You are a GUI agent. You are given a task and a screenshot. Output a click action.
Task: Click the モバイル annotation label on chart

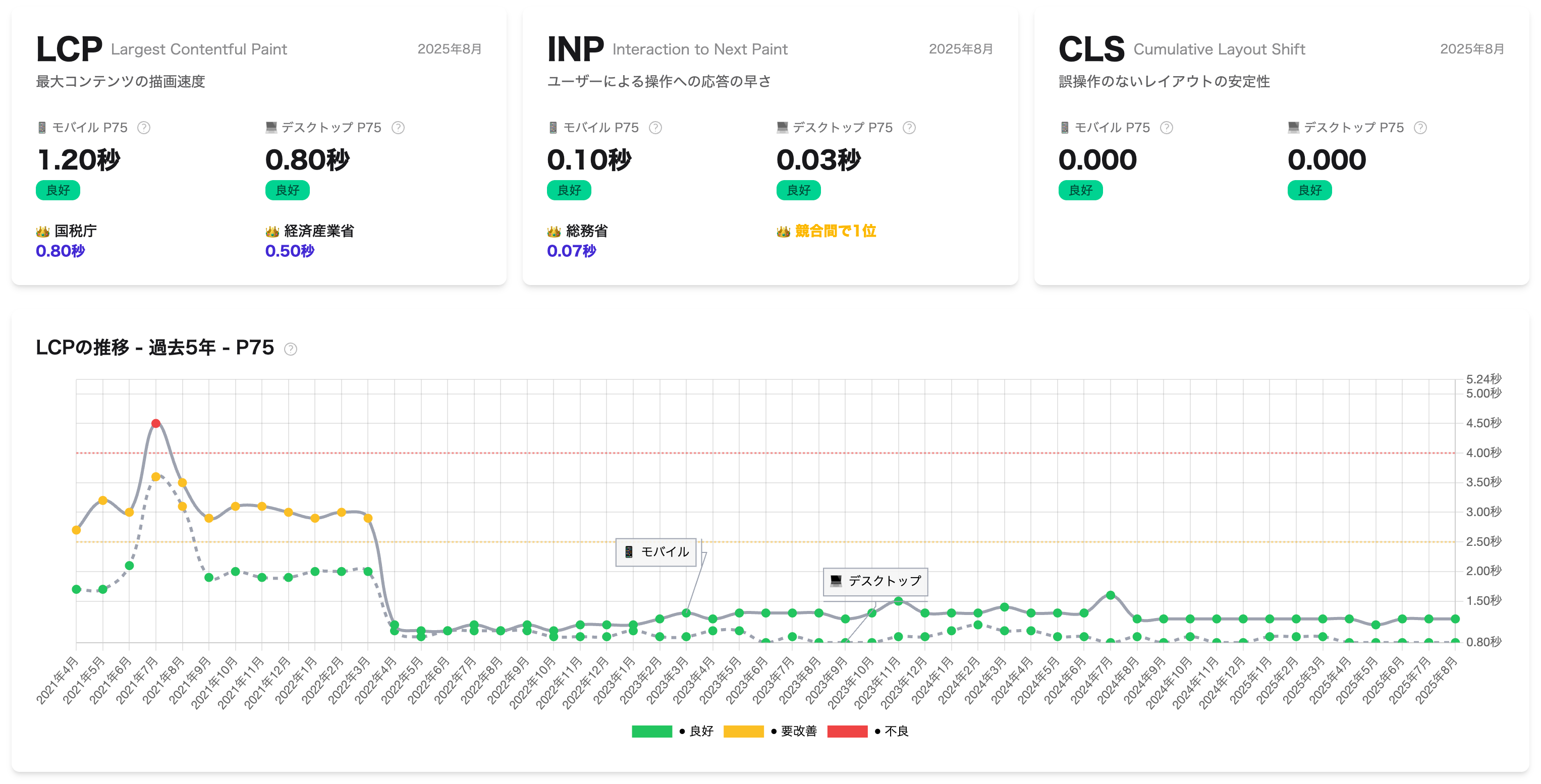tap(656, 552)
